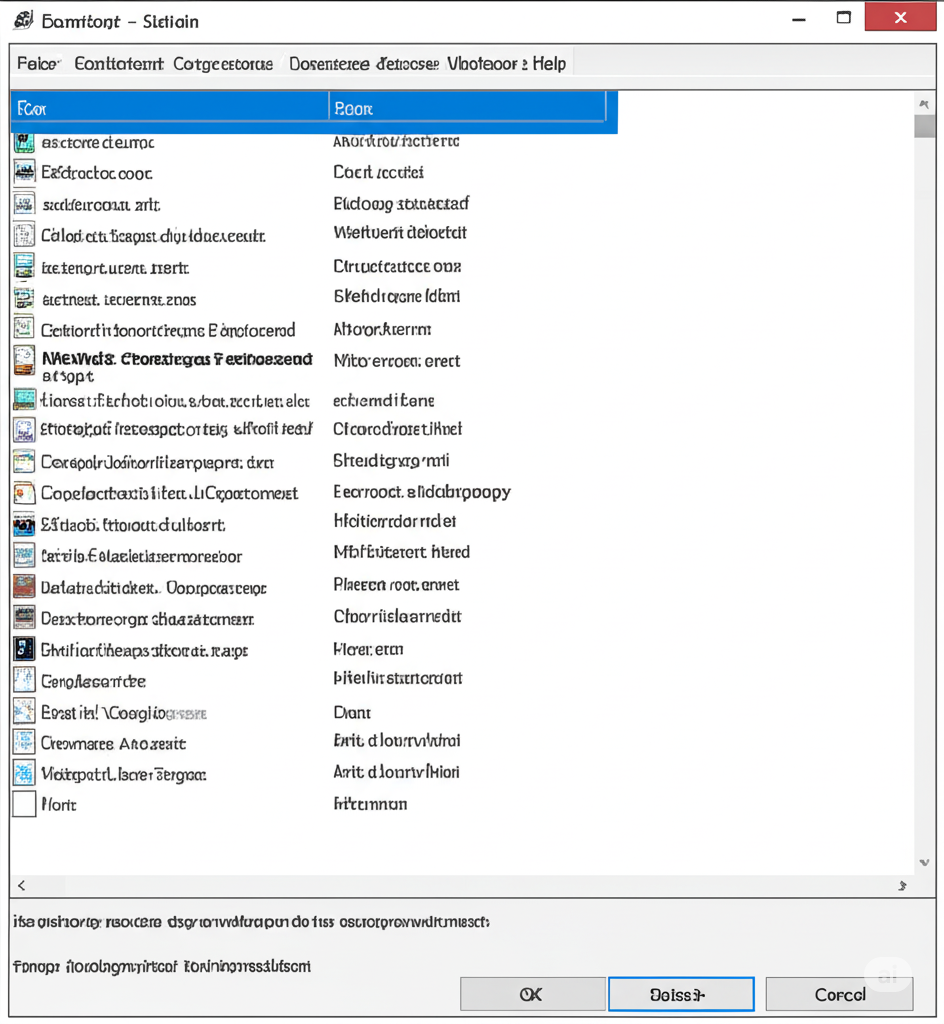Select the 'Mito erccoa: erect' cell

(397, 360)
